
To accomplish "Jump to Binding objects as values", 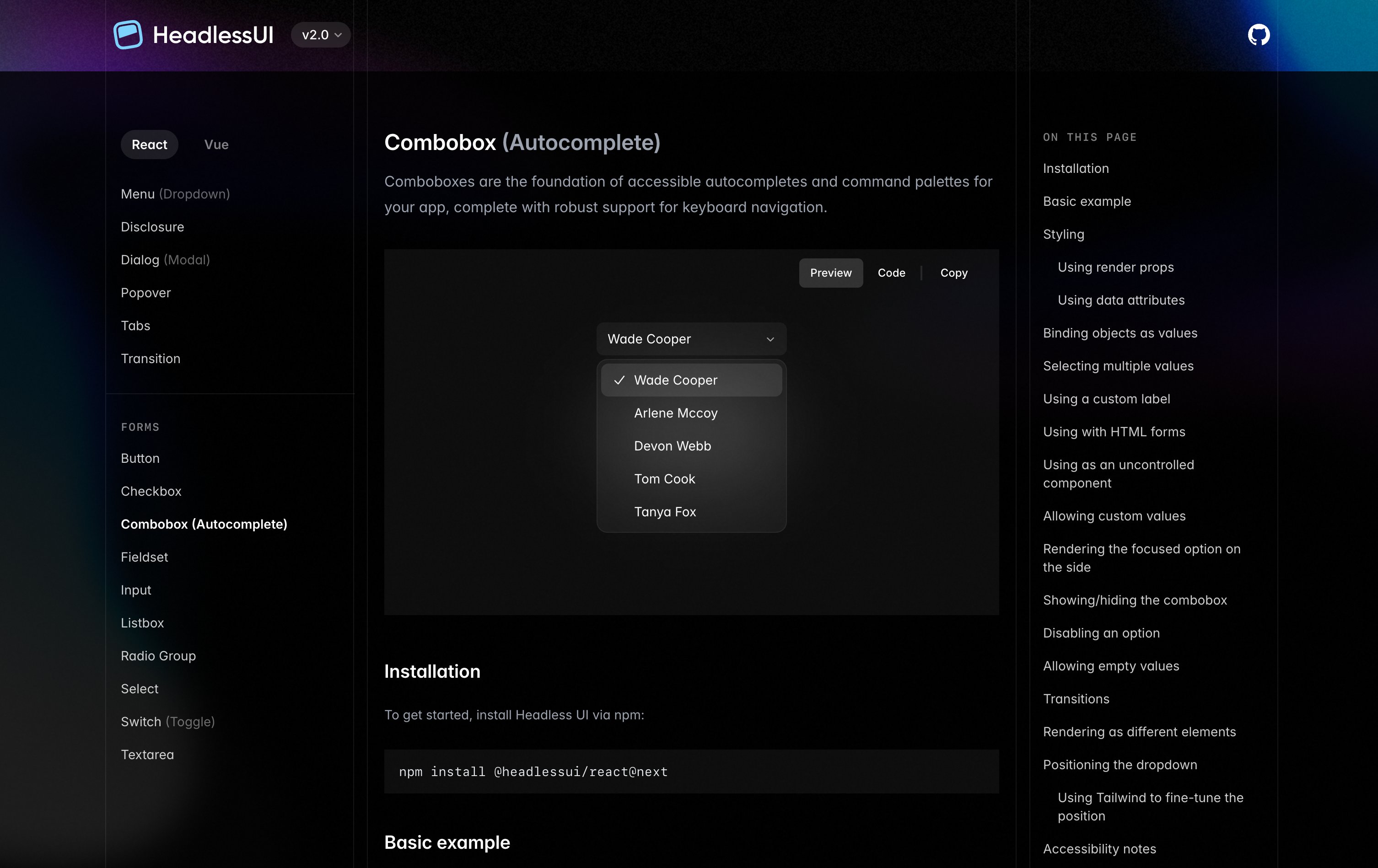I will point(1120,333).
